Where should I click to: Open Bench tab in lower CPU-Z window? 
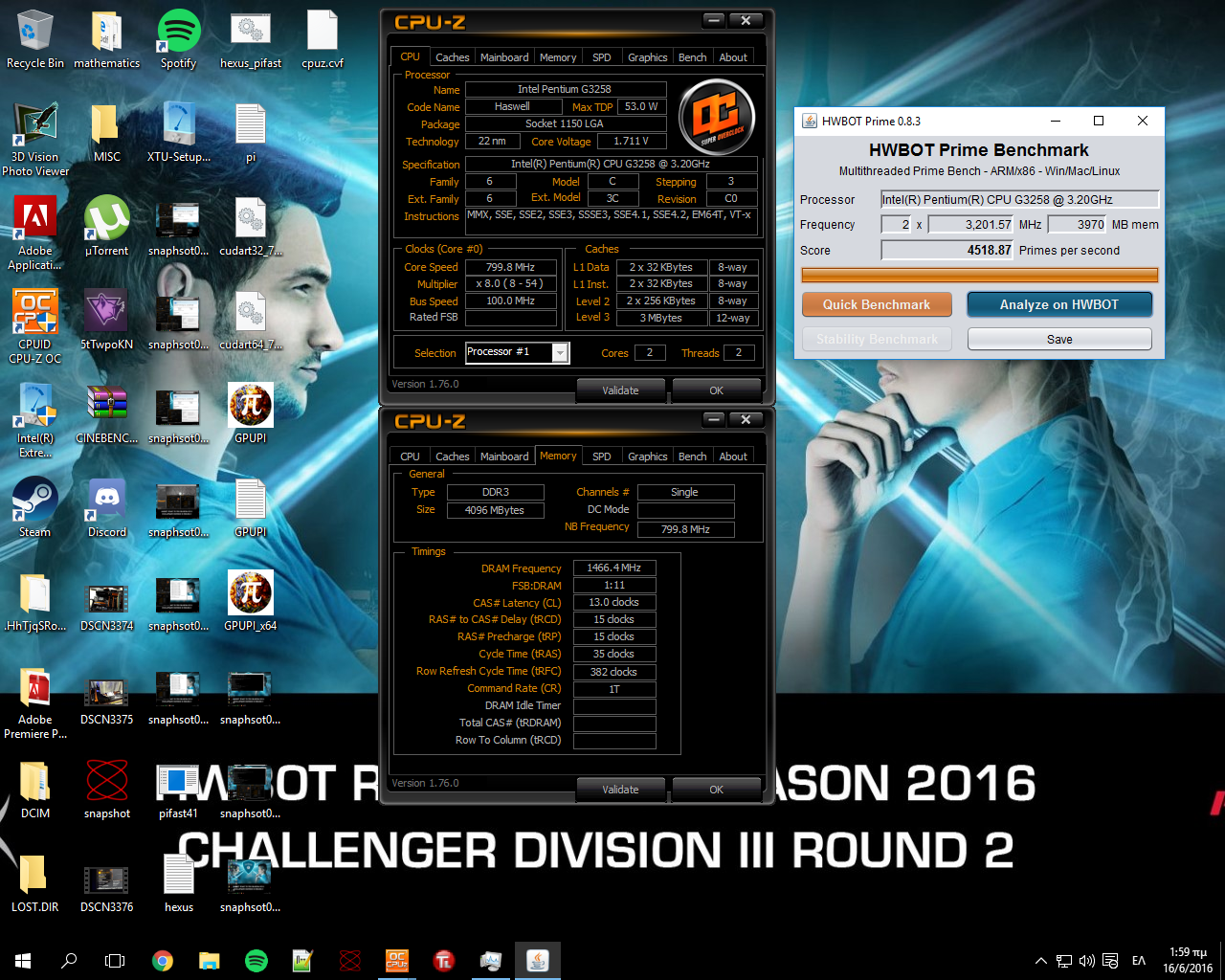coord(692,457)
